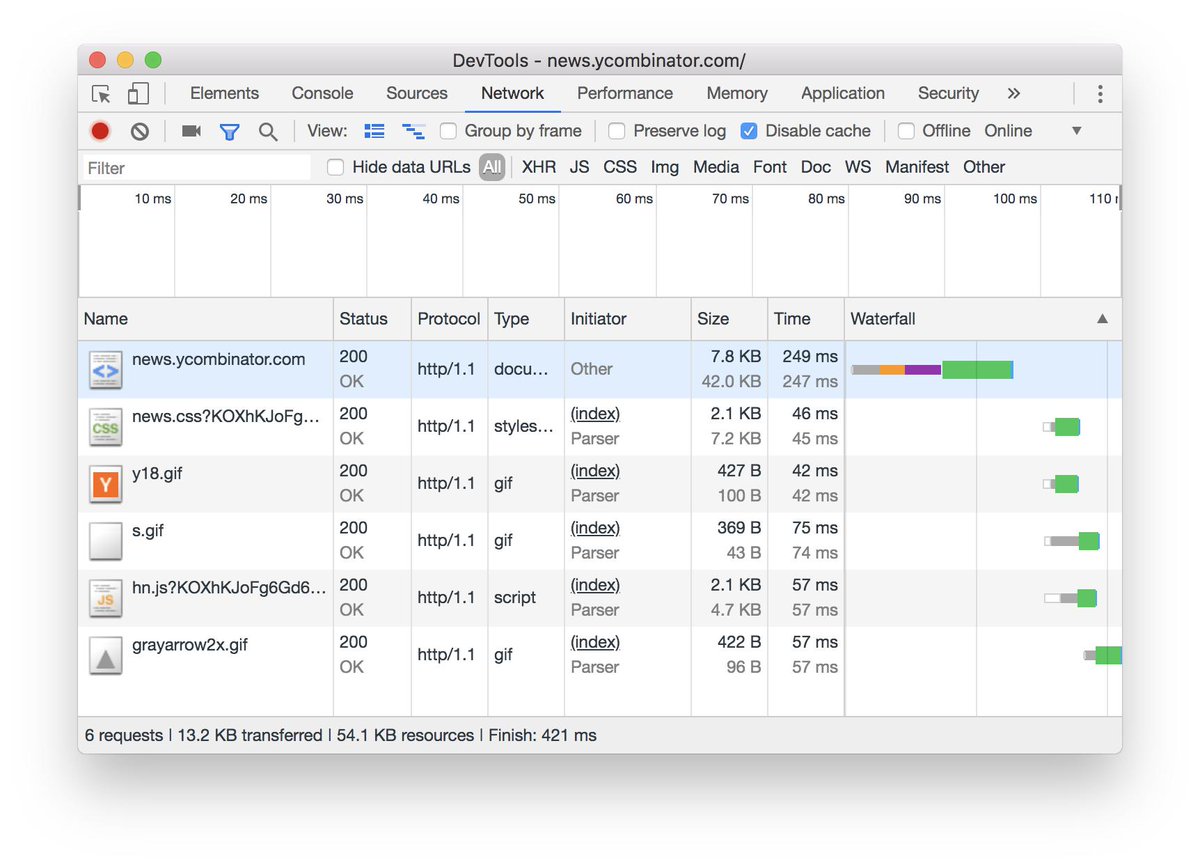Stop recording with the red record button
Screen dimensions: 1200x865
100,131
